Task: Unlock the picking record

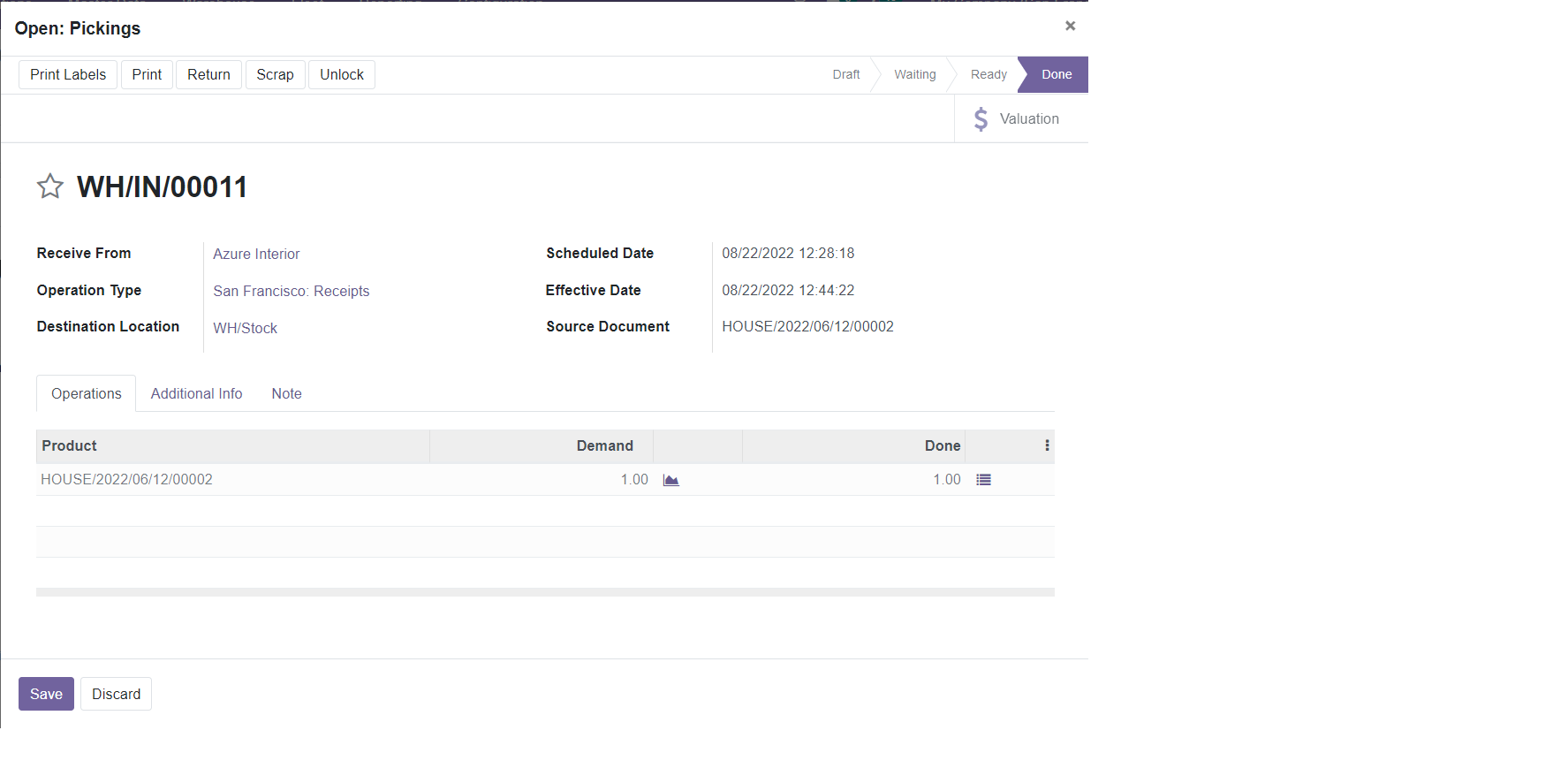Action: [341, 75]
